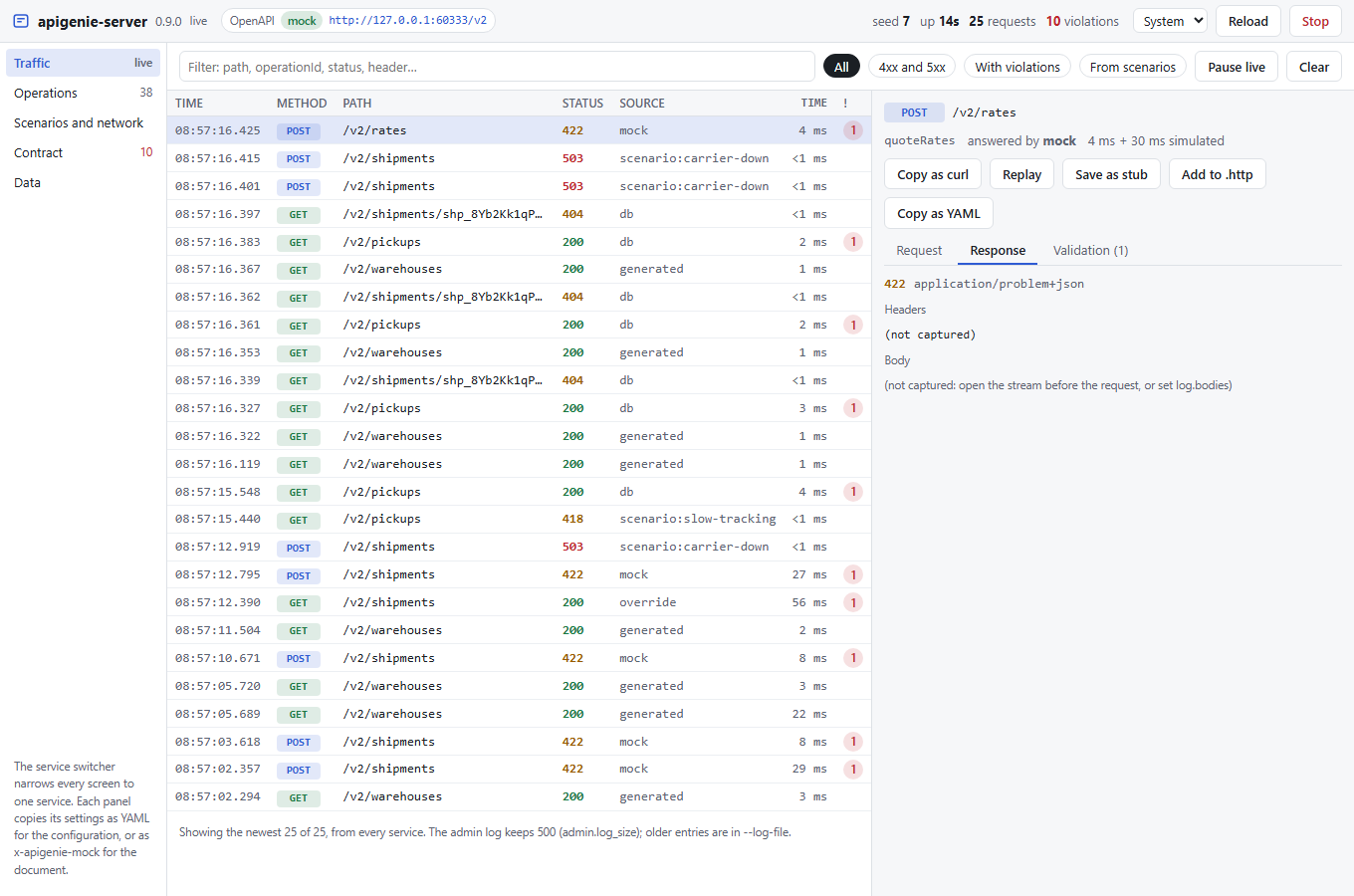This screenshot has width=1354, height=896.
Task: Select the 08:57:02.294 warehouses row
Action: tap(519, 796)
